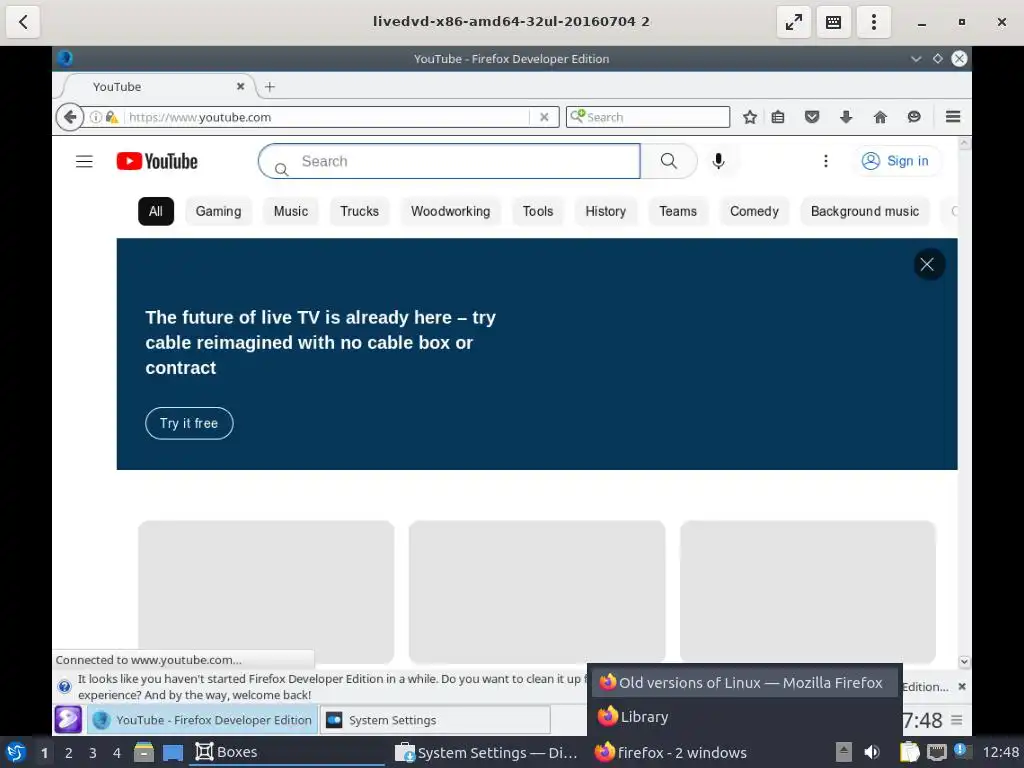Select the Background music chip
Screen dimensions: 1024x768
(x=865, y=211)
